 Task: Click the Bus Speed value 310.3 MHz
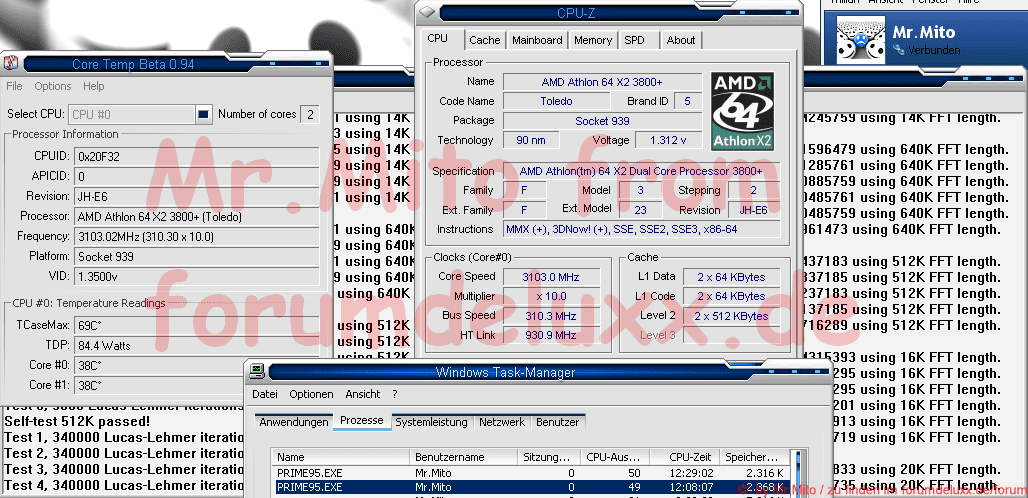tap(550, 316)
